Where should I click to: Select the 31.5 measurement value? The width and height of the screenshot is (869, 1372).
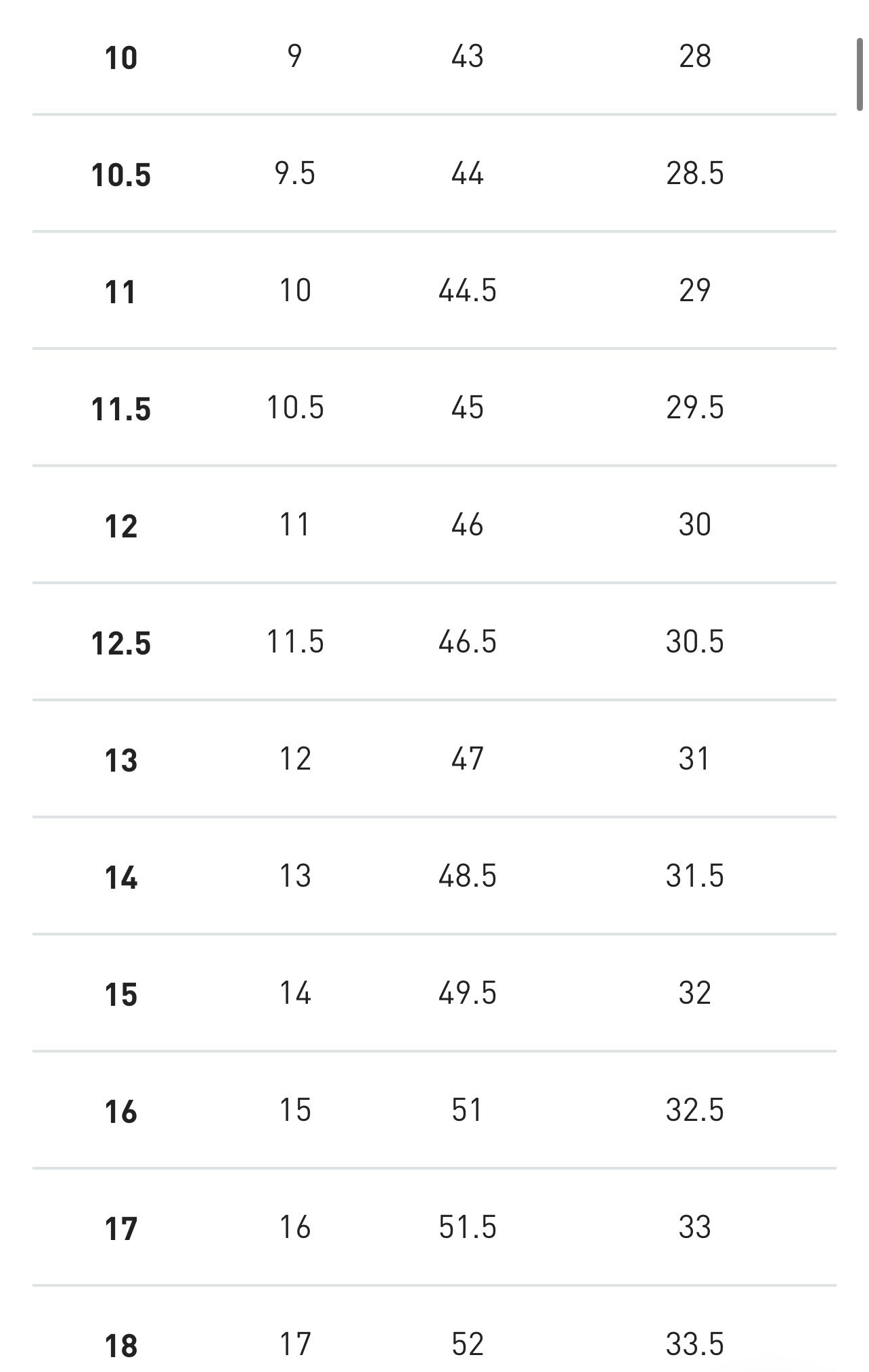695,876
